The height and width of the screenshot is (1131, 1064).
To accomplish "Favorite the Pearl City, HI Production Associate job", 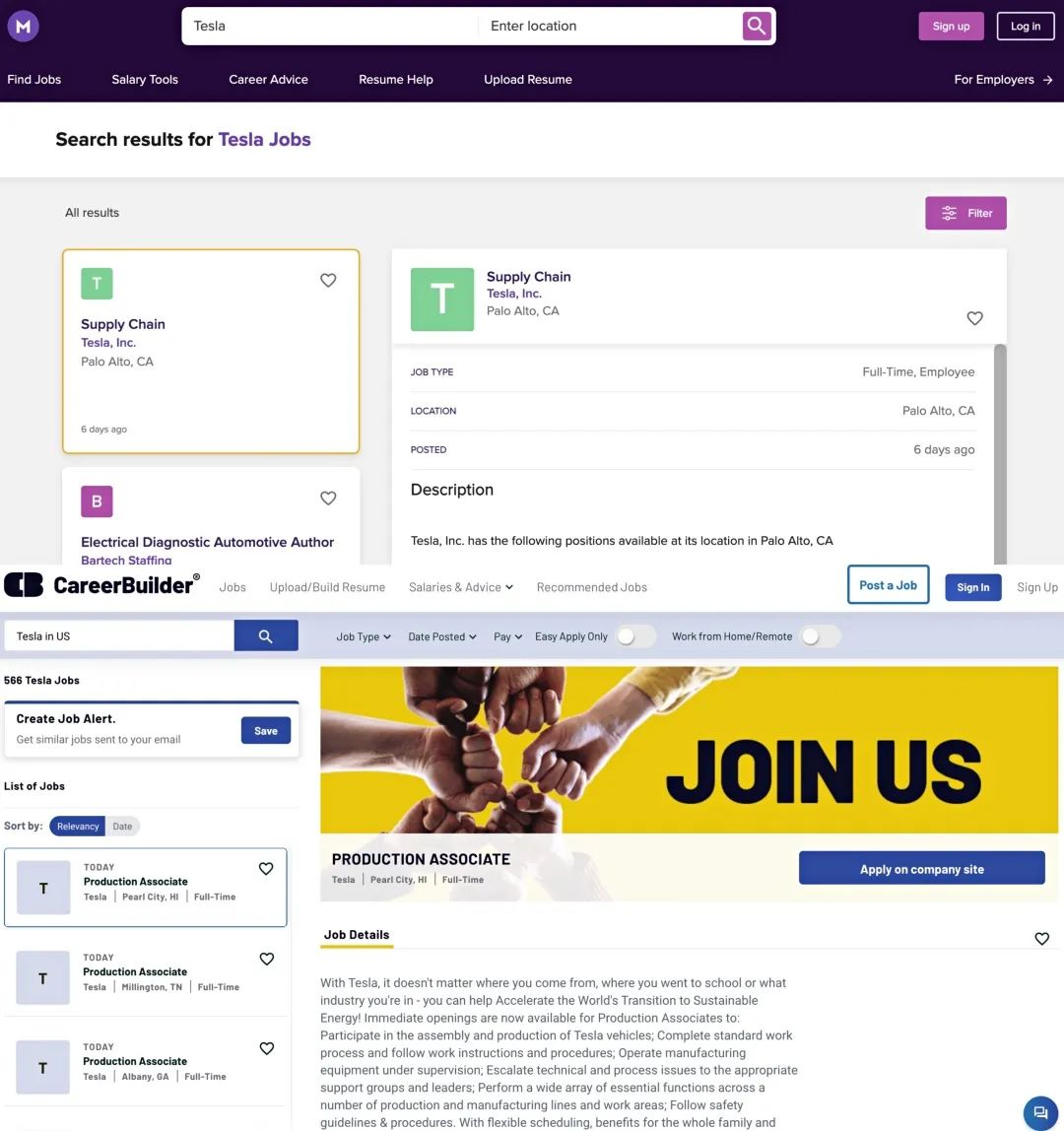I will [266, 869].
